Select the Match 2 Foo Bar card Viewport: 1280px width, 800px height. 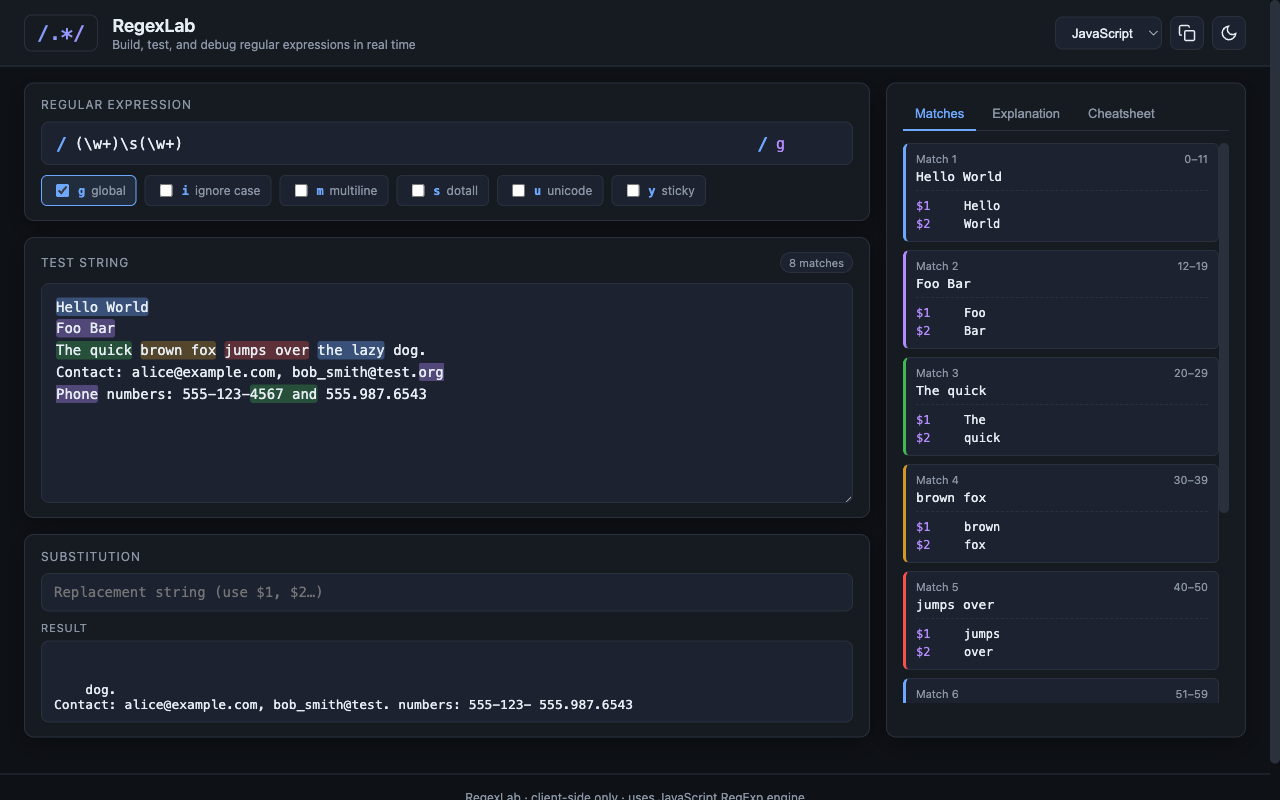coord(1060,299)
